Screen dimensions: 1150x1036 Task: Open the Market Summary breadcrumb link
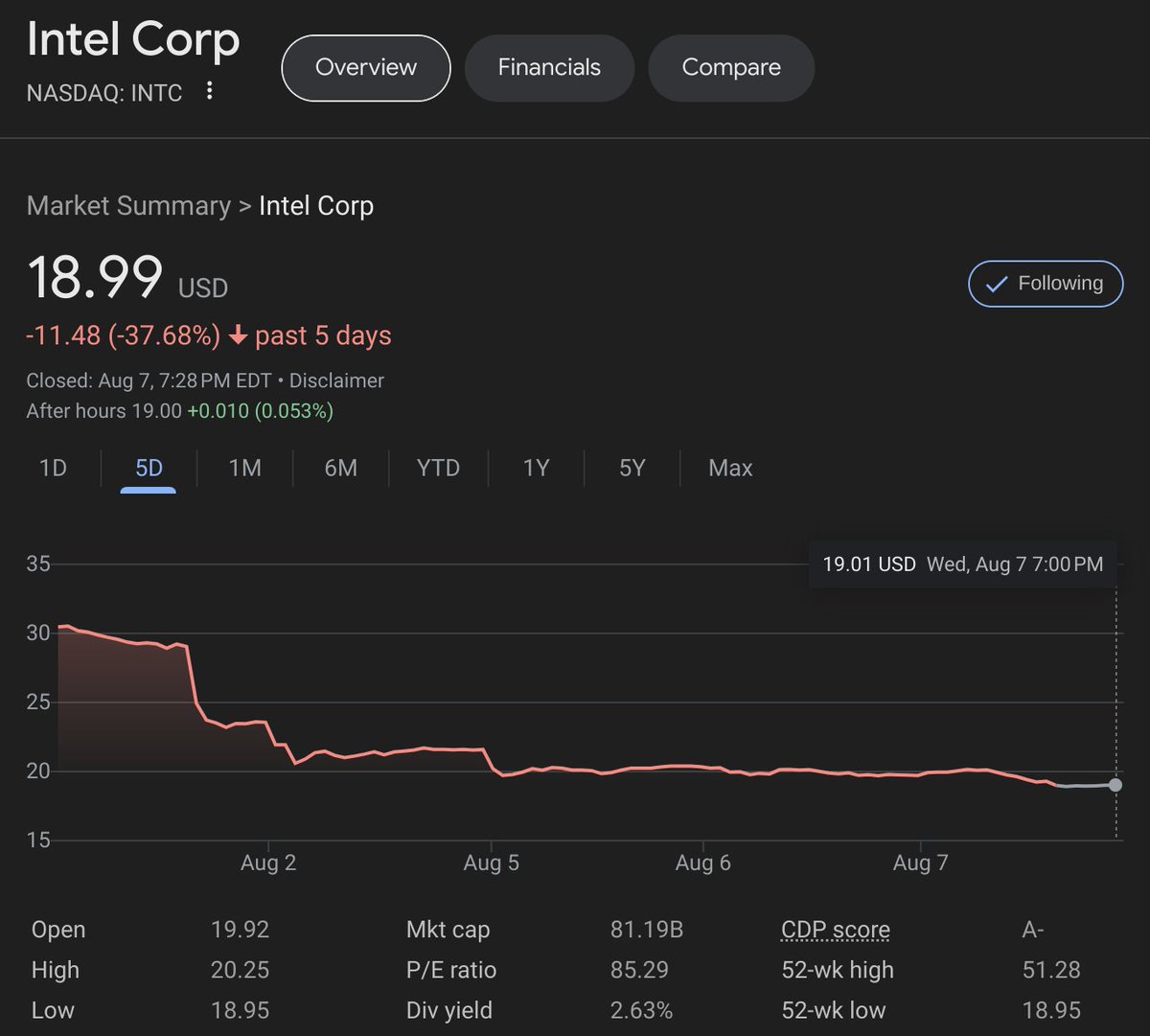point(128,206)
